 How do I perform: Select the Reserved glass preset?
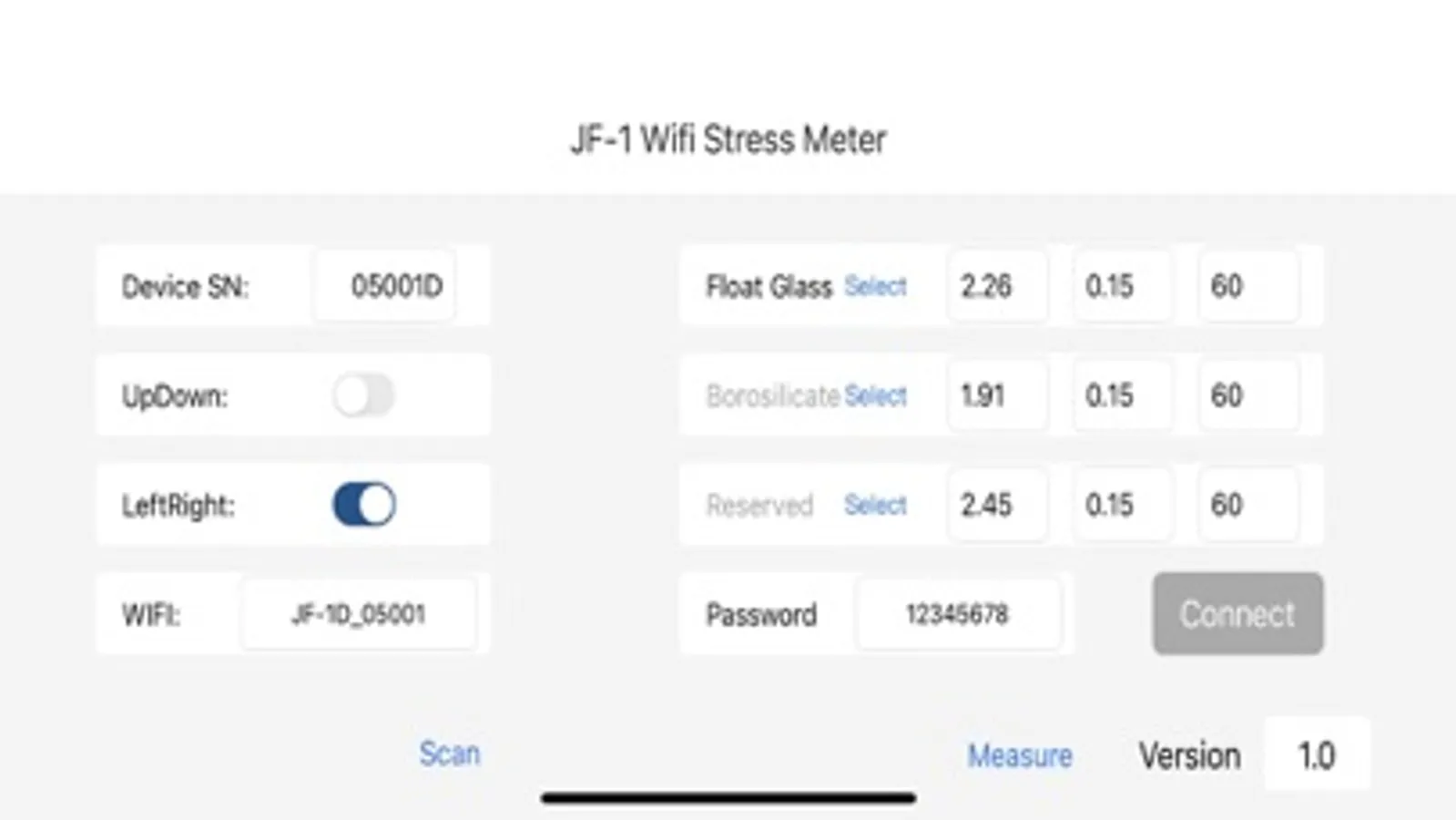(x=875, y=505)
